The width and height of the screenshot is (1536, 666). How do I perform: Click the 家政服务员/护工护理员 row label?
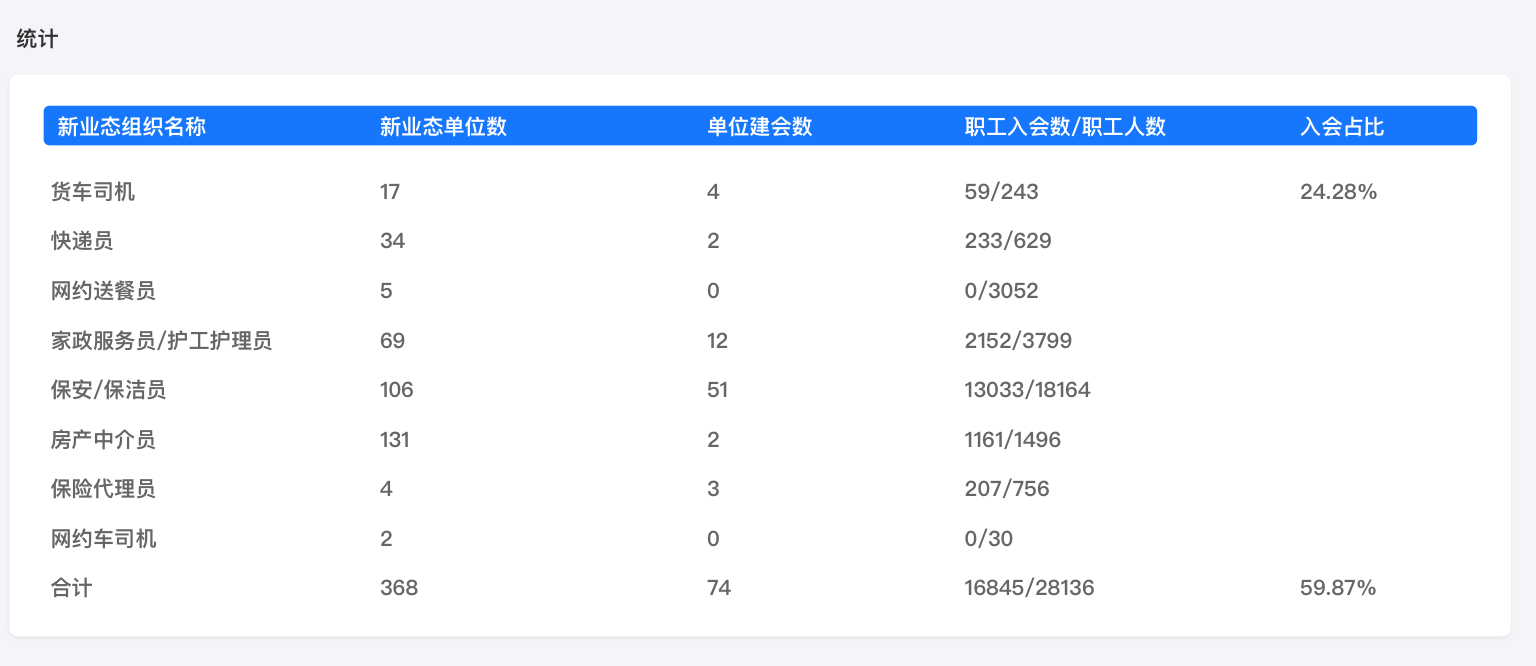[161, 341]
